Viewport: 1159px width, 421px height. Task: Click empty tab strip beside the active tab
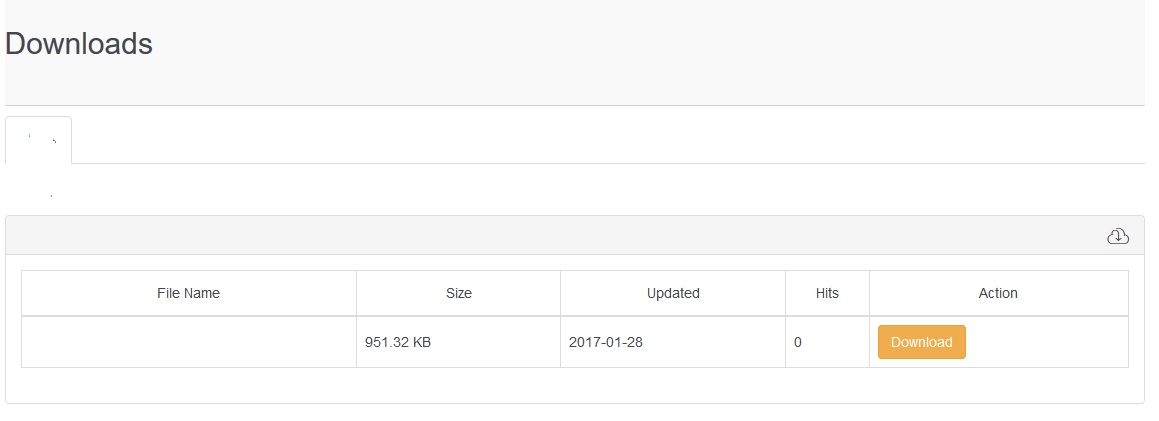coord(600,140)
